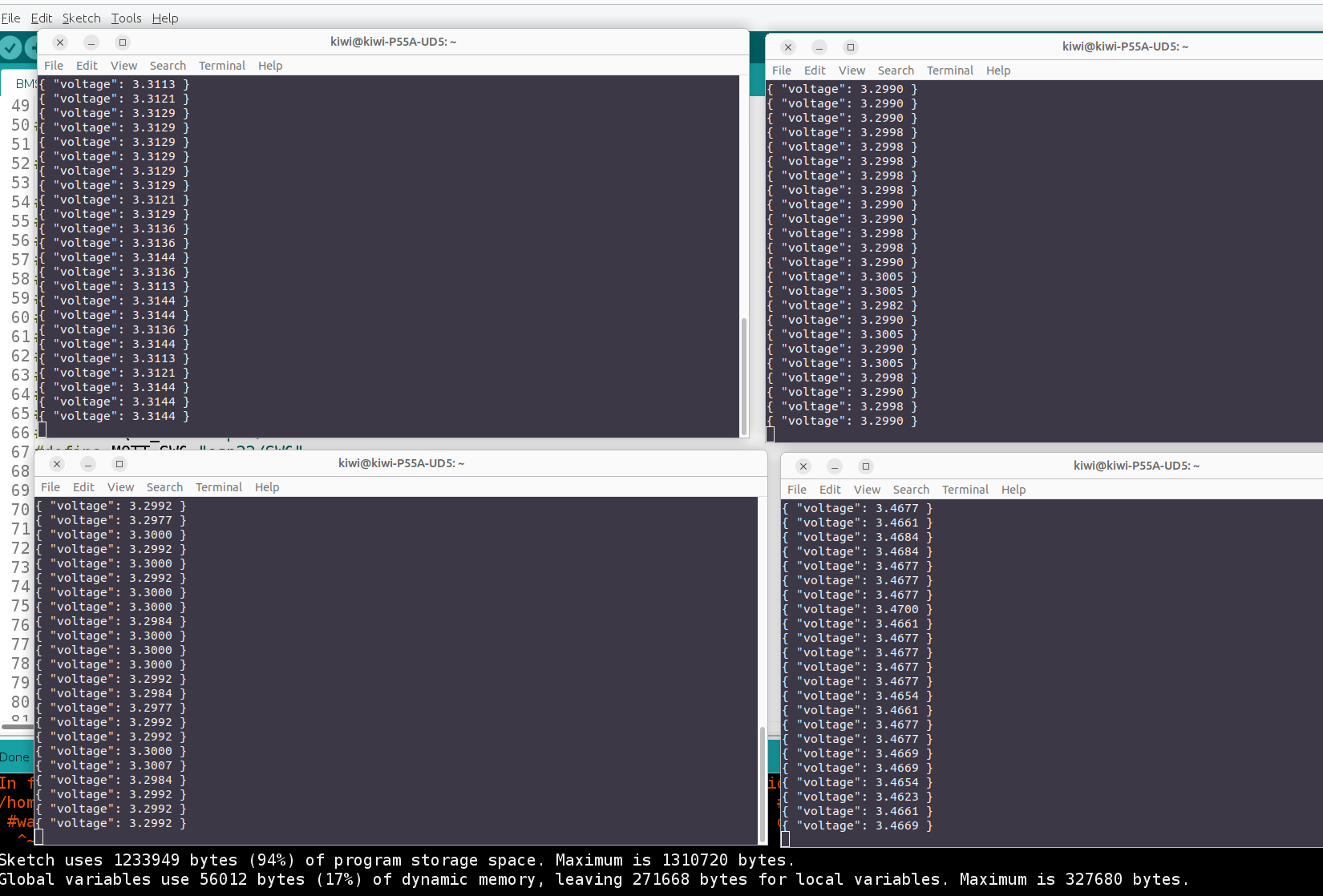Open Help menu in terminal starting 3.2990
Viewport: 1323px width, 896px height.
pos(997,71)
